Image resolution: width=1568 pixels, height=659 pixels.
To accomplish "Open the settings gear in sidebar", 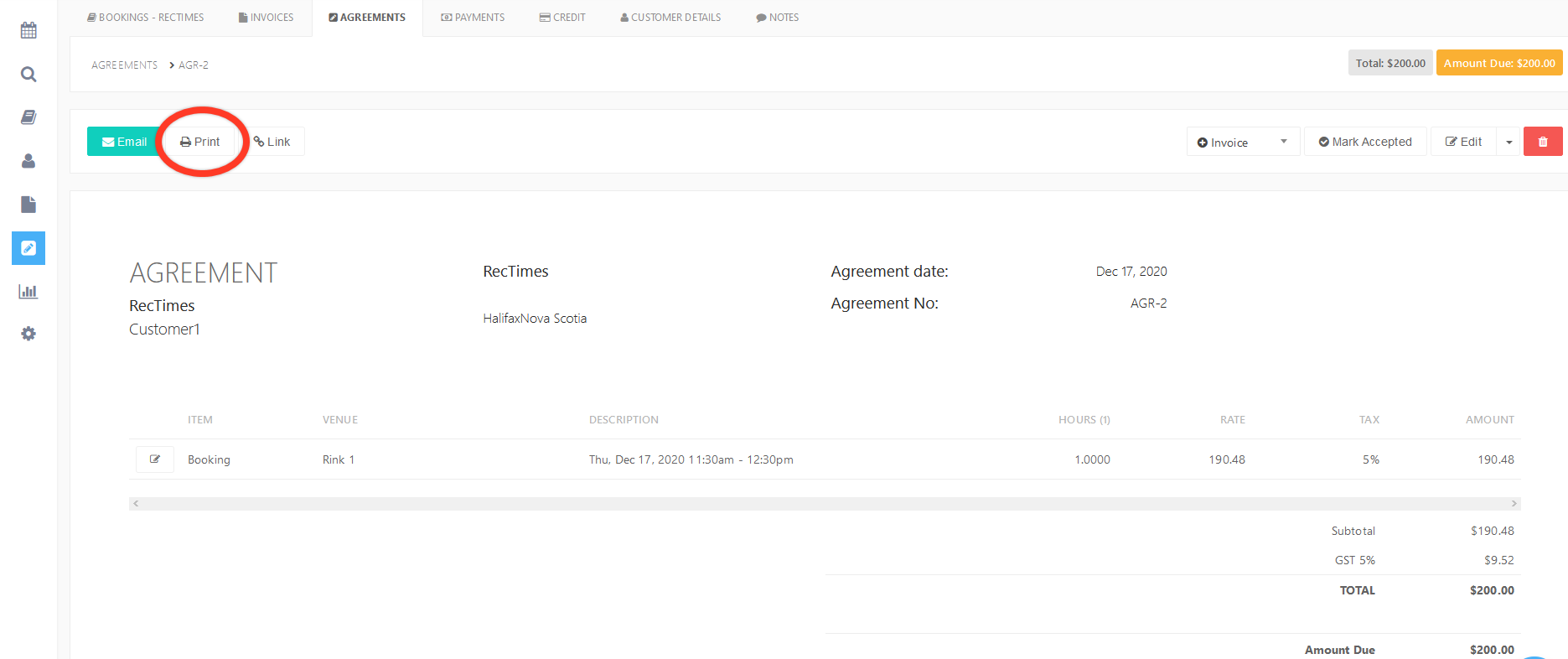I will click(28, 334).
